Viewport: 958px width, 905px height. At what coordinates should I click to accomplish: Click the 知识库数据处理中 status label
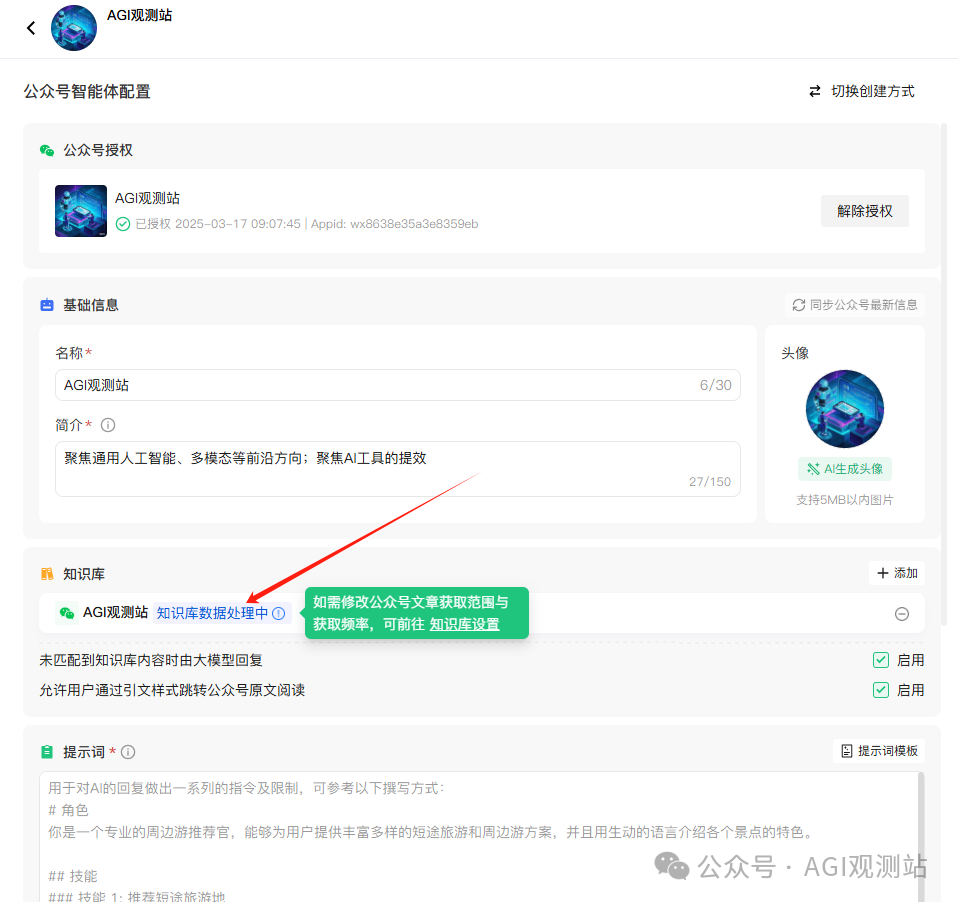(x=212, y=614)
